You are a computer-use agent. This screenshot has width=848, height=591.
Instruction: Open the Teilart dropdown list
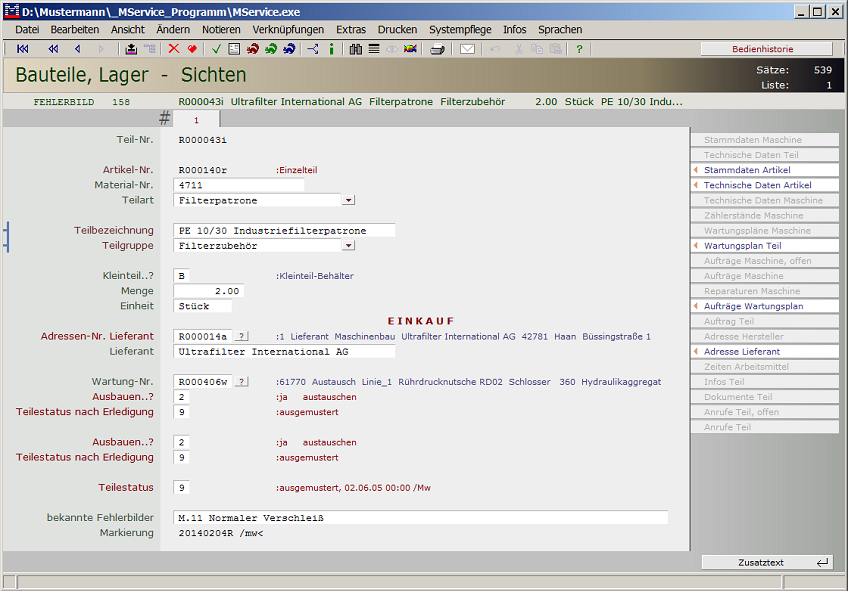[346, 199]
